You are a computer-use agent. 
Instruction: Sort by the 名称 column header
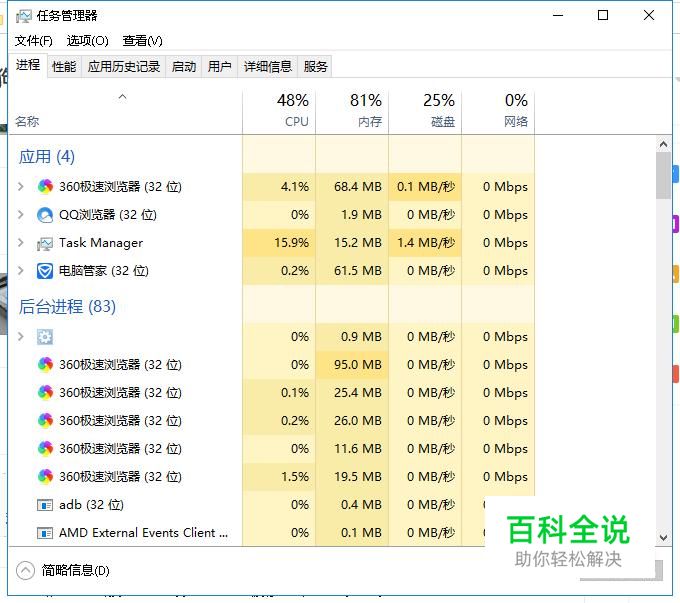click(125, 112)
